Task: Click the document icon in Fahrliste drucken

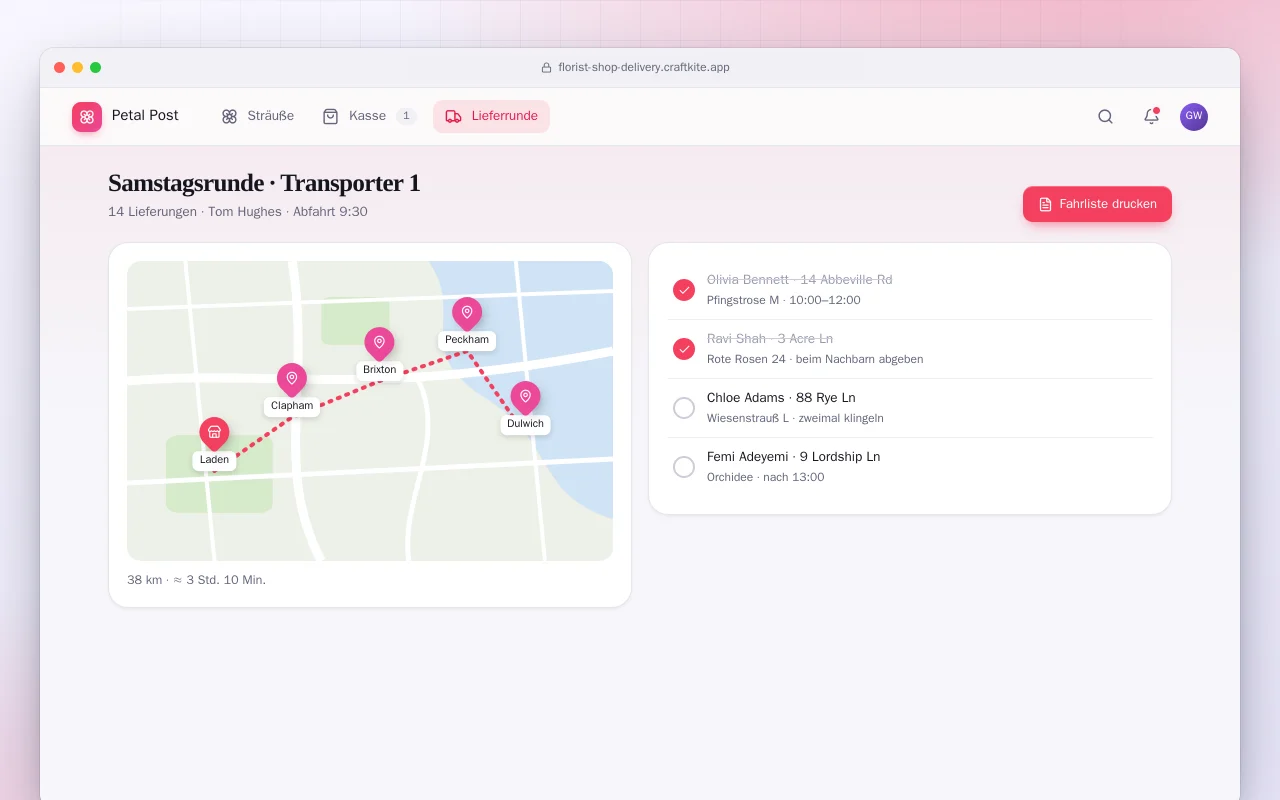Action: click(x=1046, y=204)
